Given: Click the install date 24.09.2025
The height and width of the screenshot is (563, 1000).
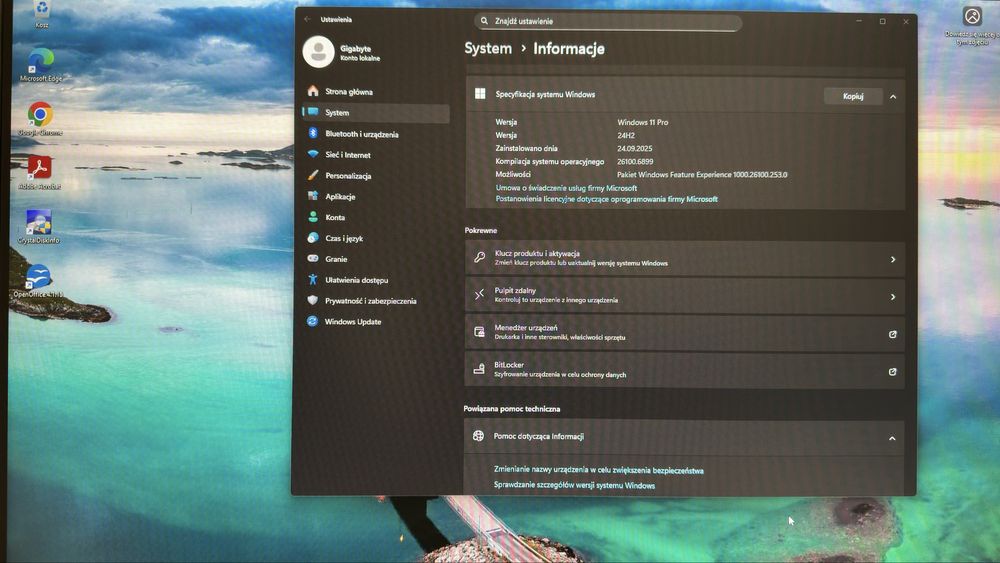Looking at the screenshot, I should [635, 149].
